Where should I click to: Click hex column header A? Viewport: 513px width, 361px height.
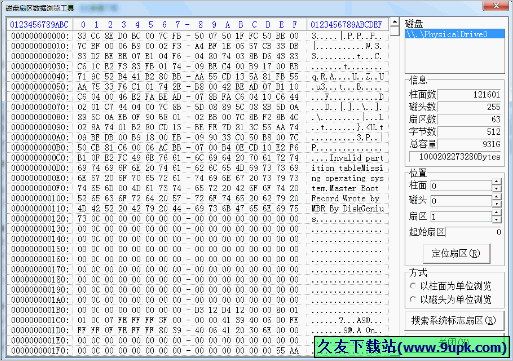(227, 24)
